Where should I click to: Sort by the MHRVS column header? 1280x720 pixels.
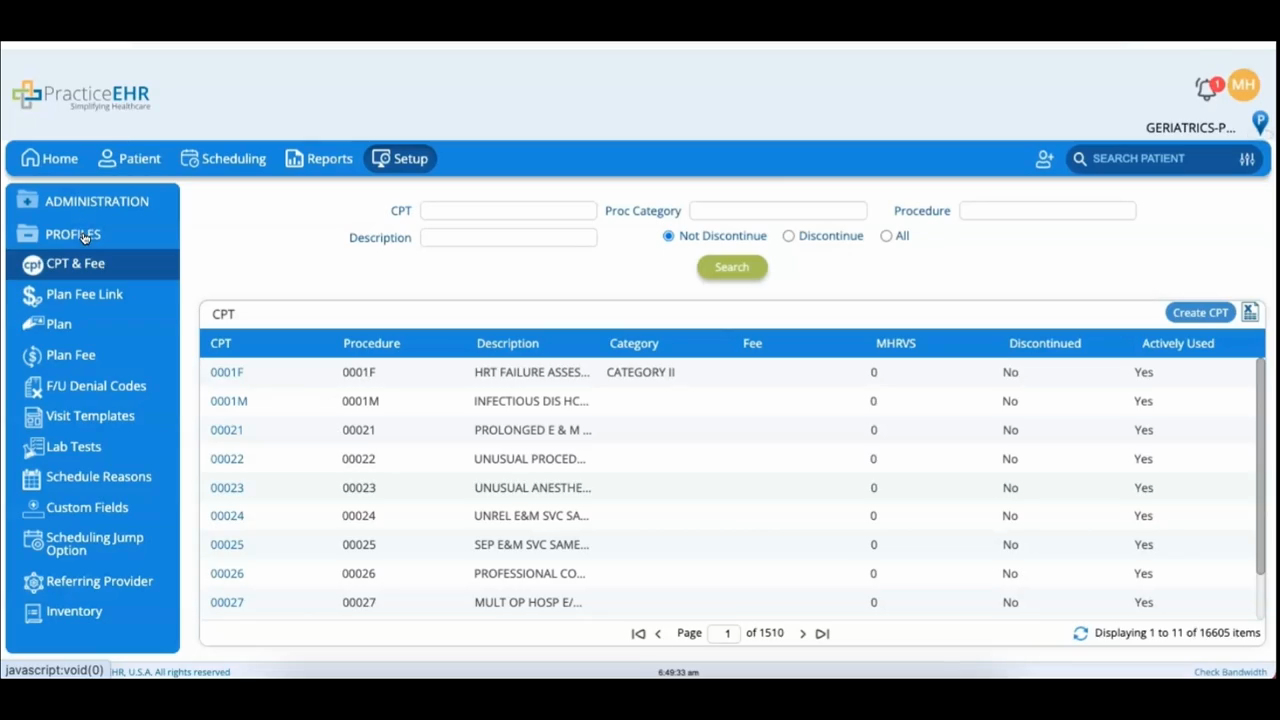pyautogui.click(x=895, y=343)
